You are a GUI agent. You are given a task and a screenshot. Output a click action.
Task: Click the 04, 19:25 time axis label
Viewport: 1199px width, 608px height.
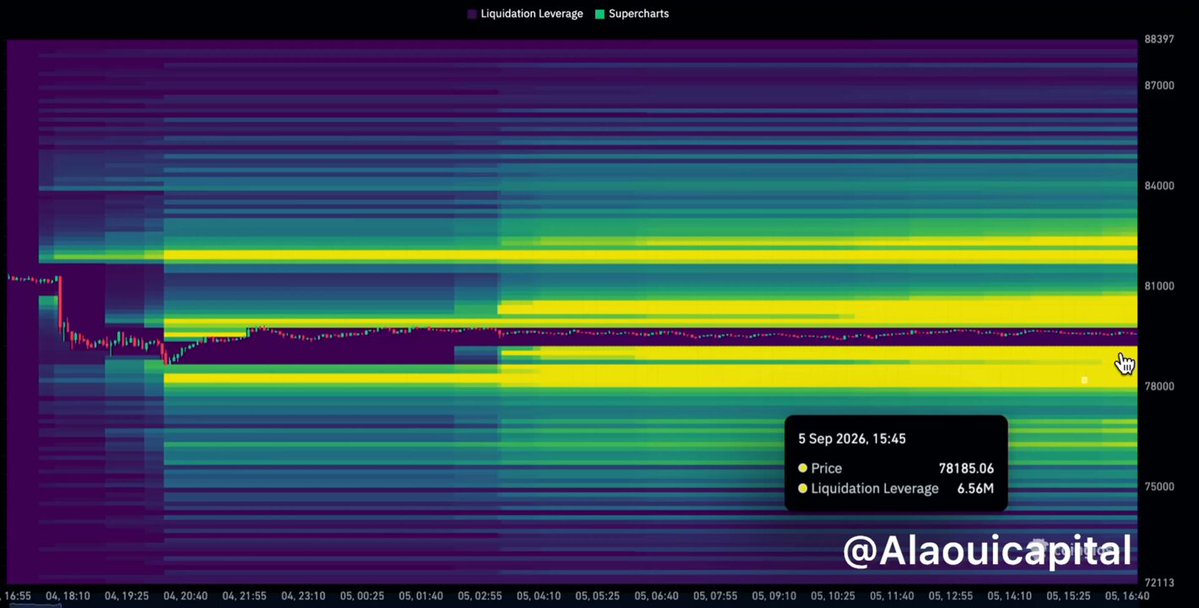click(126, 596)
